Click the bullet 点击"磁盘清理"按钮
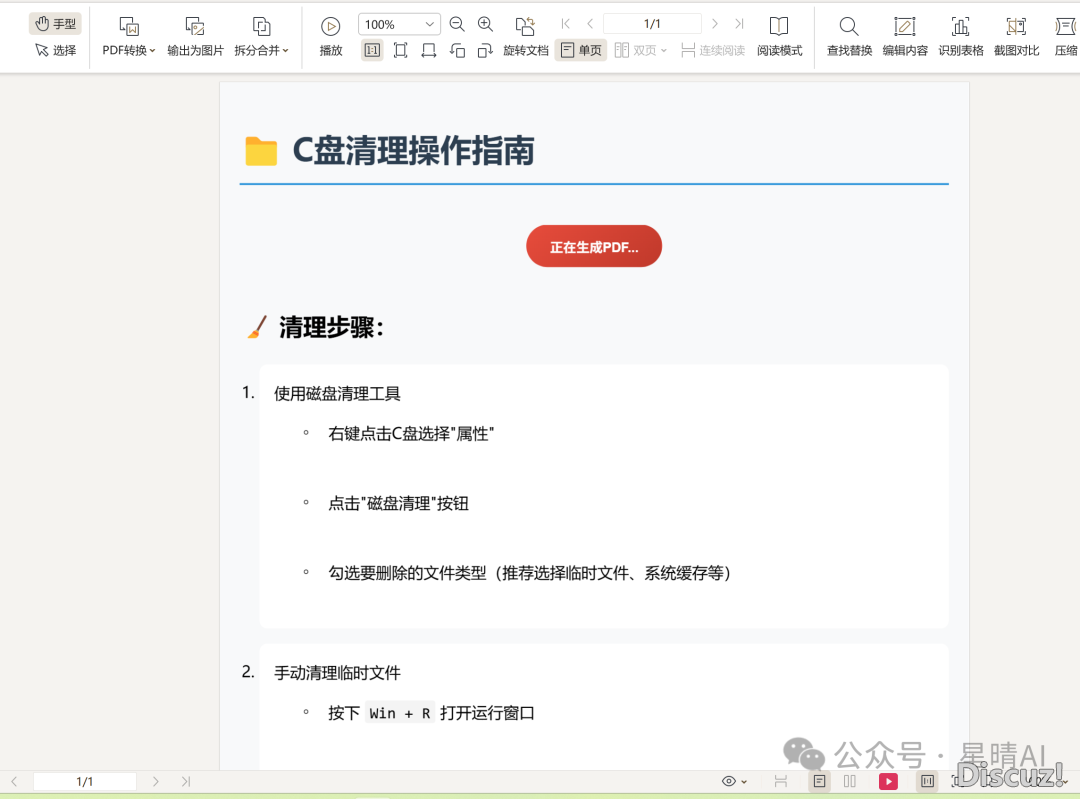 point(398,504)
